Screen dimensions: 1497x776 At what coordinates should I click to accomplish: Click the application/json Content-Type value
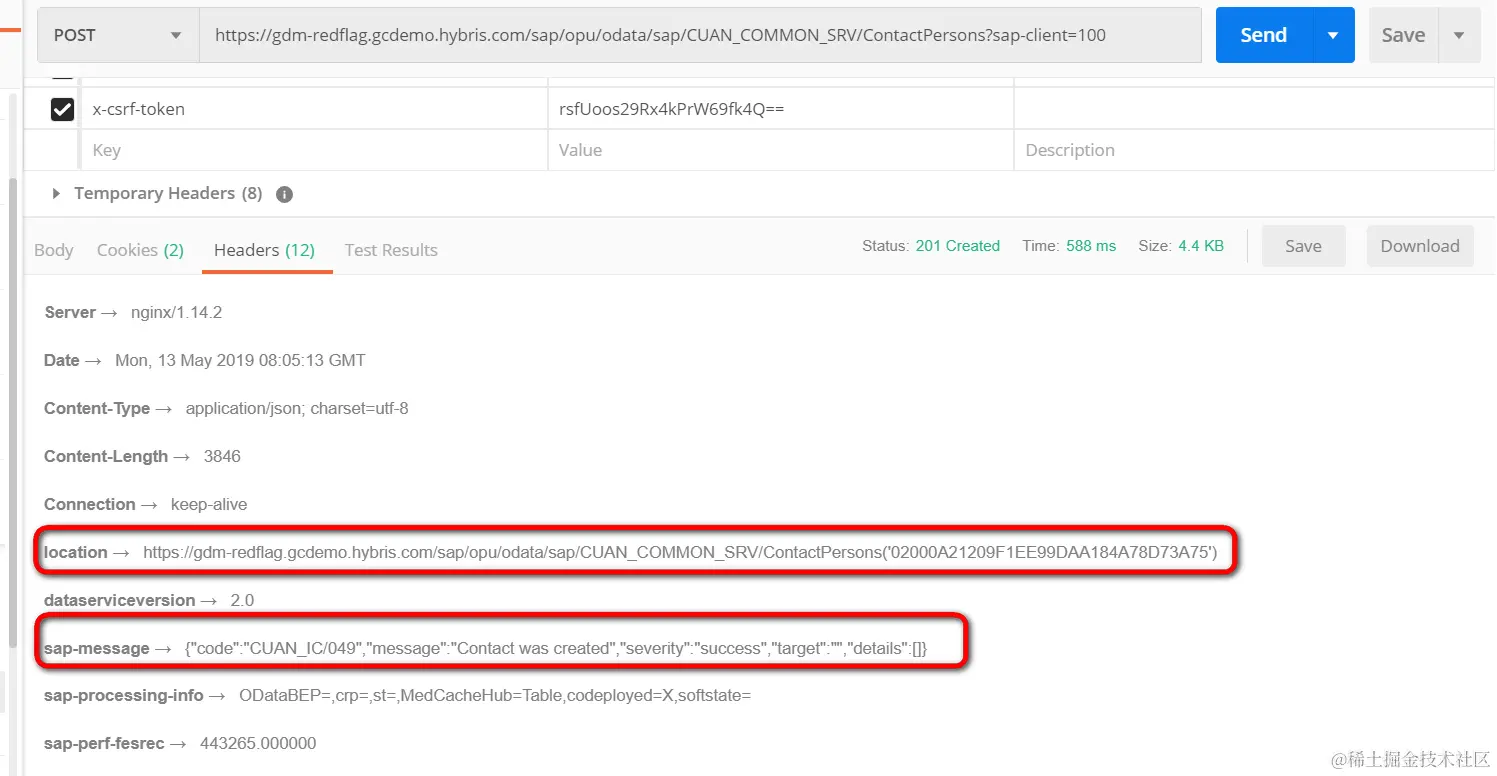pos(297,408)
